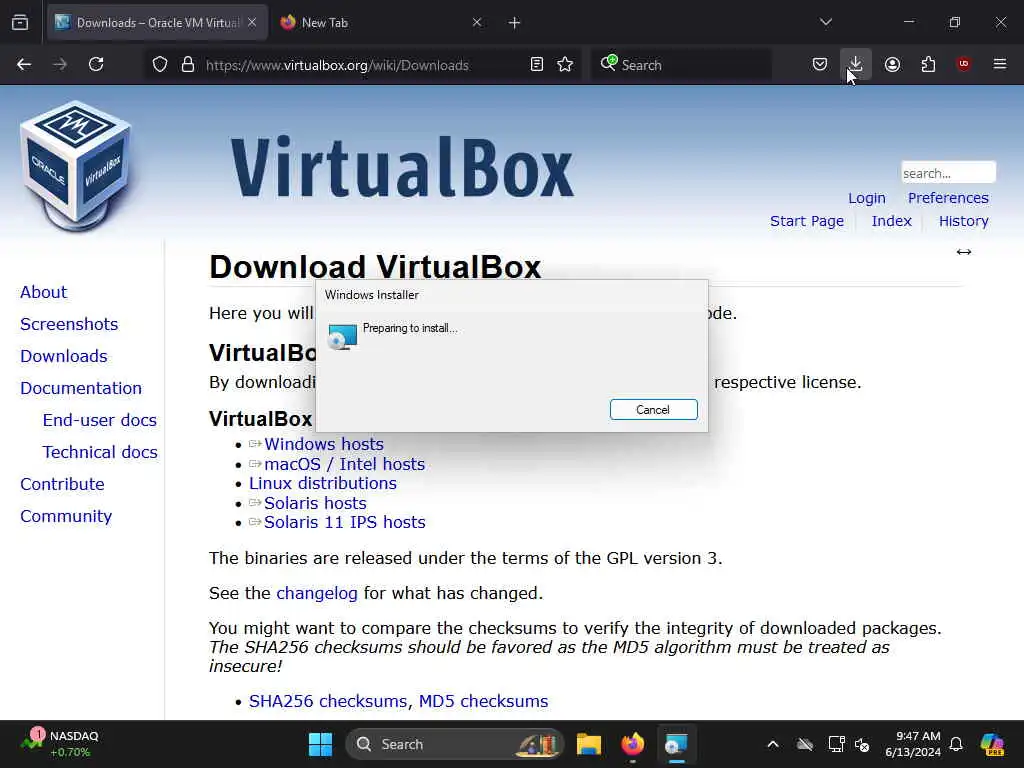Click the macOS / Intel hosts link
This screenshot has height=768, width=1024.
344,464
